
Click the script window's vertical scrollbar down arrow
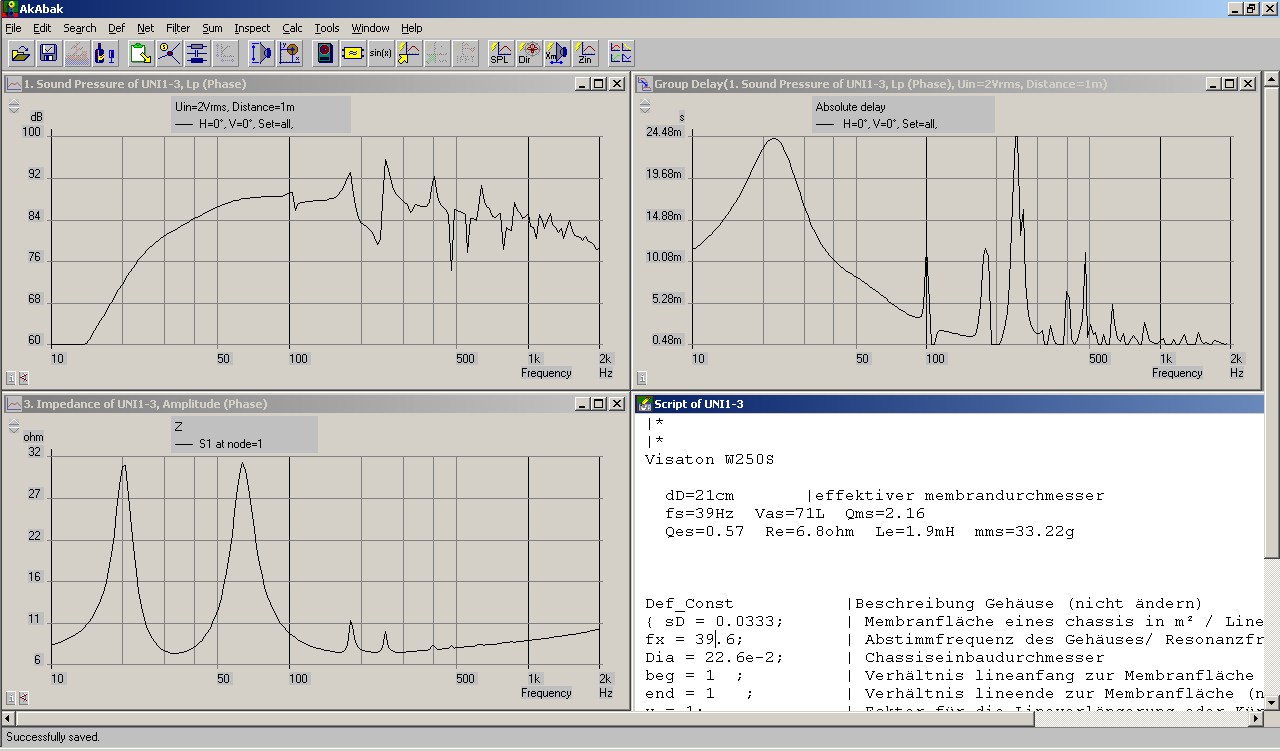pyautogui.click(x=1271, y=702)
